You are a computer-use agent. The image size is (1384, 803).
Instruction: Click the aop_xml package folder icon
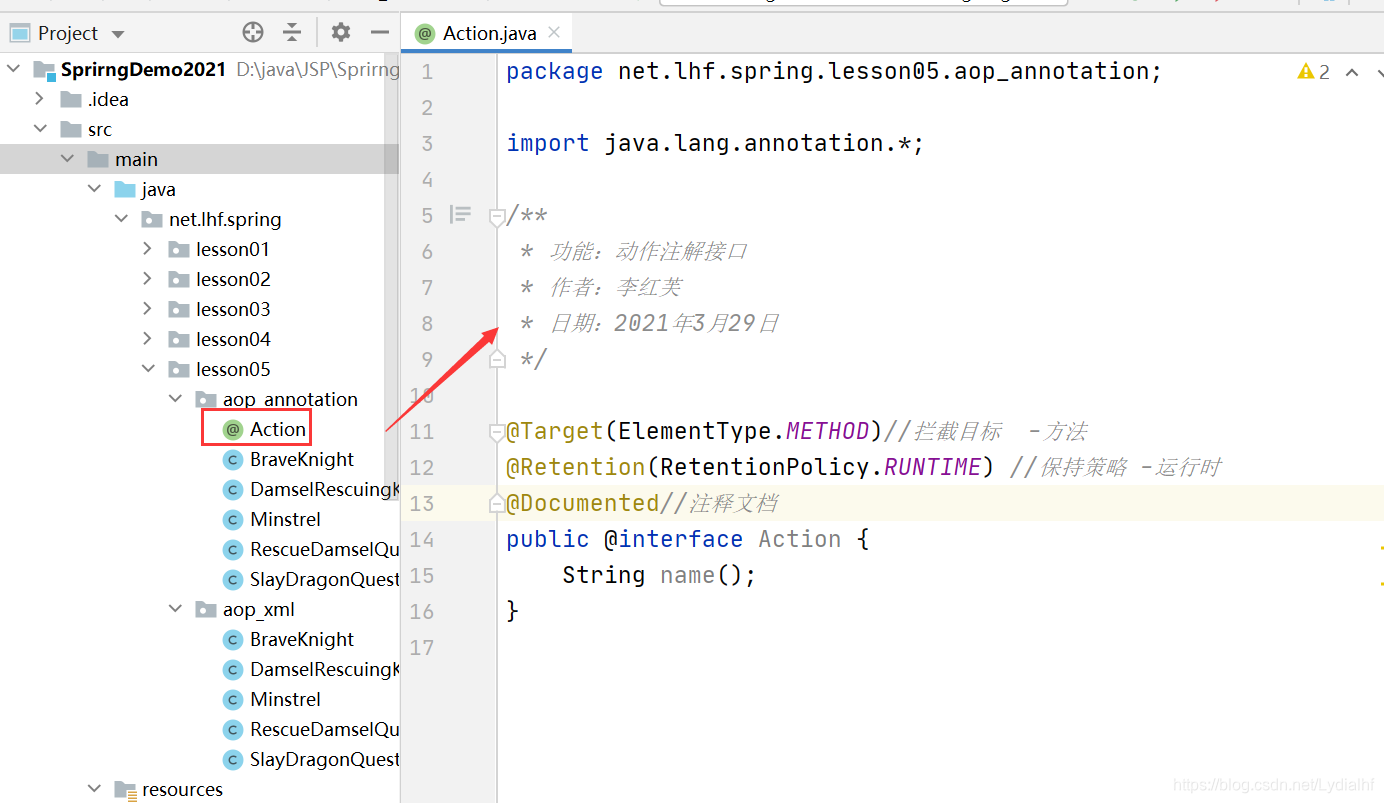205,609
